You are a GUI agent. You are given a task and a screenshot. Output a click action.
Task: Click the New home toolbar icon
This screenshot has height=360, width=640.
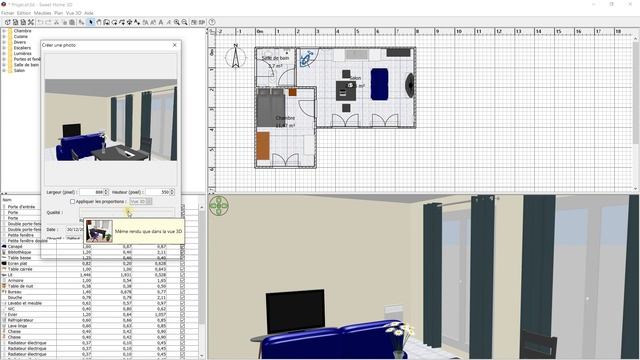[x=7, y=22]
